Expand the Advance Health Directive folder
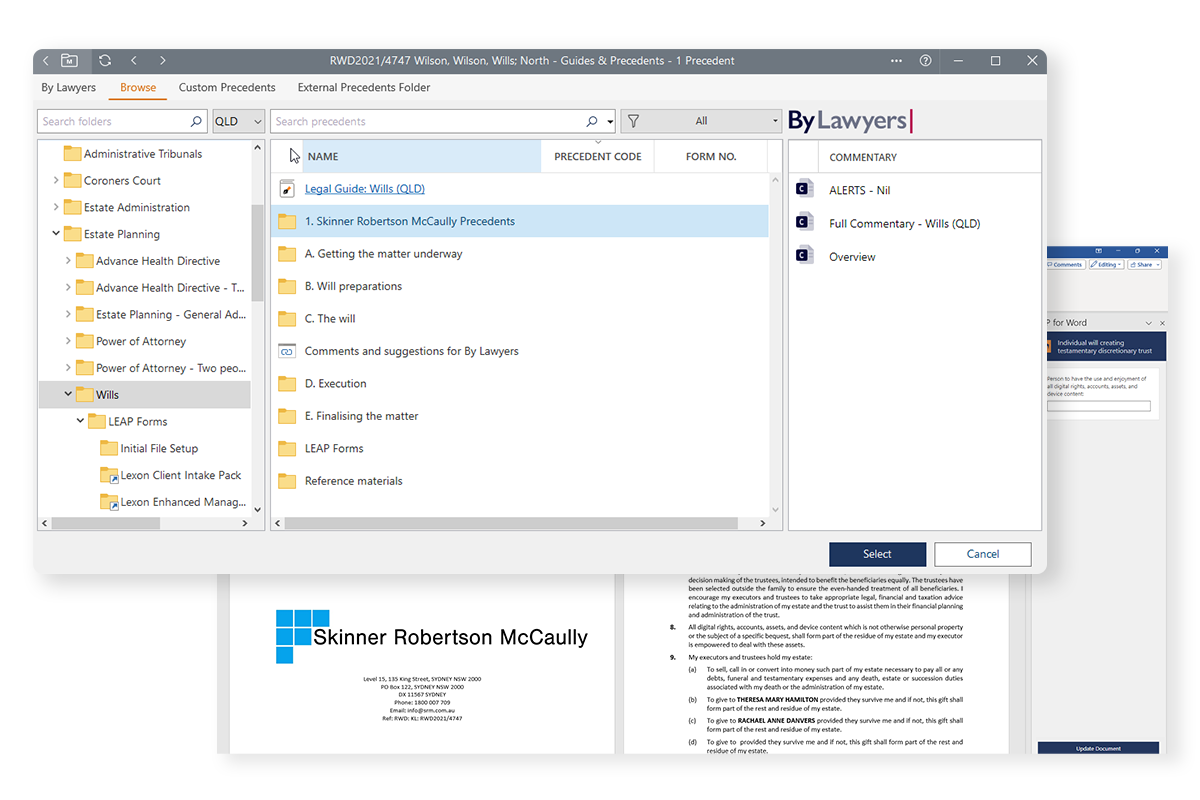The image size is (1200, 800). [x=68, y=261]
